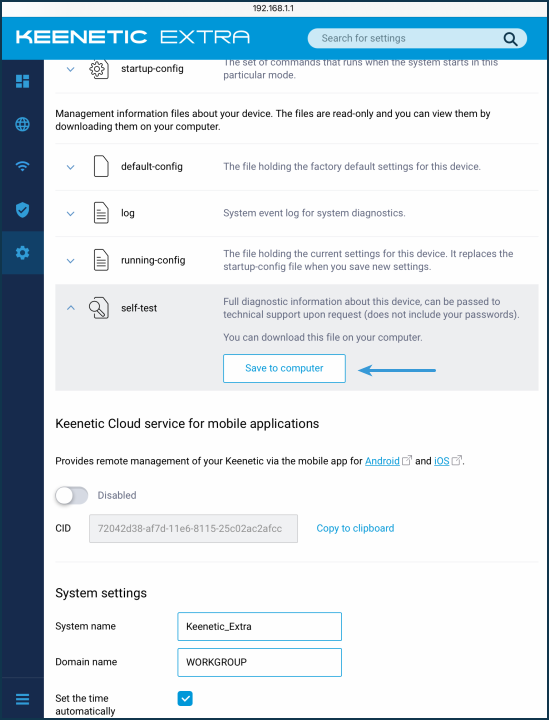The width and height of the screenshot is (549, 720).
Task: Click the Set the time automatically label
Action: (x=85, y=705)
